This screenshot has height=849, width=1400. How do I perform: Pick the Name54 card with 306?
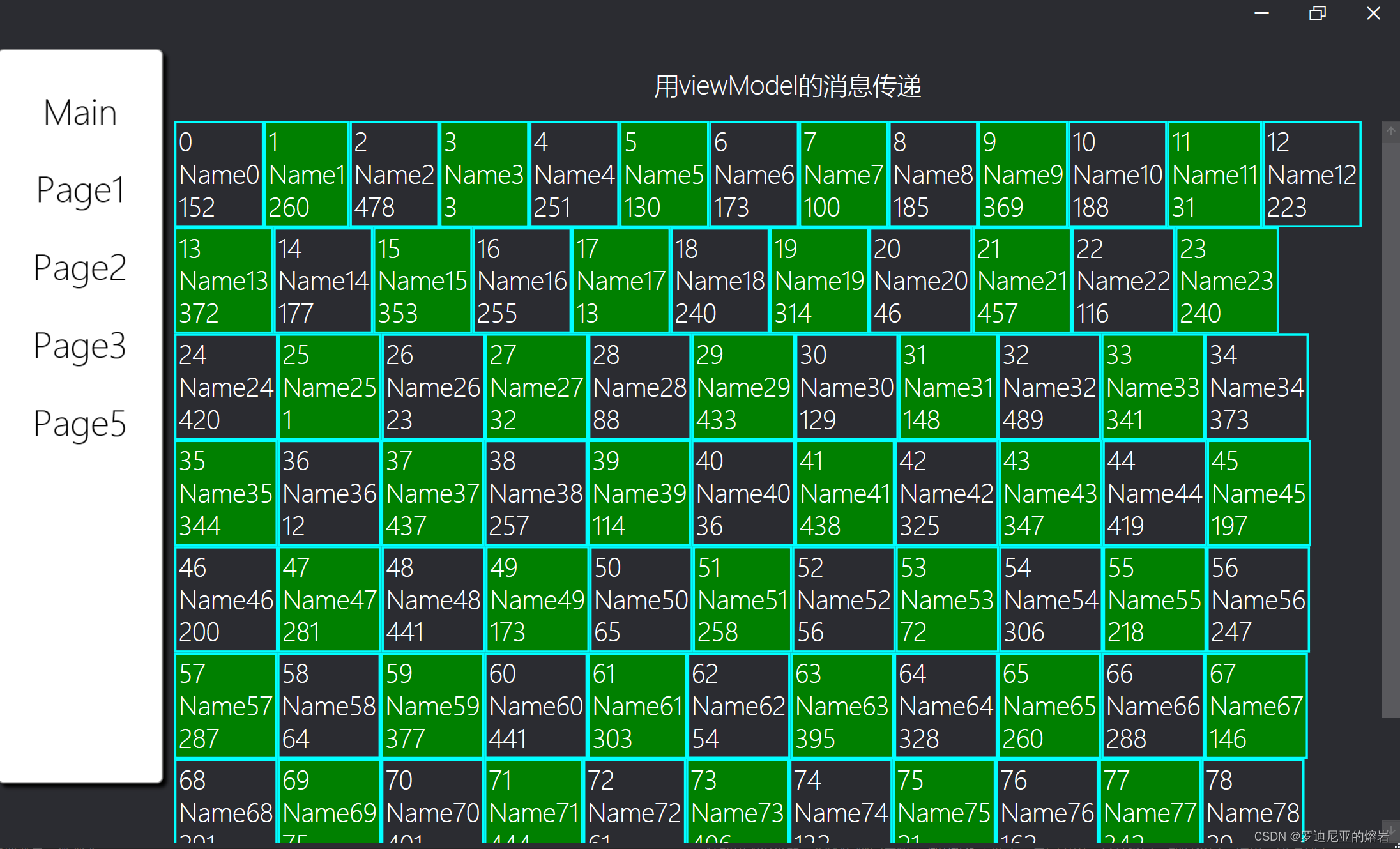click(1051, 599)
